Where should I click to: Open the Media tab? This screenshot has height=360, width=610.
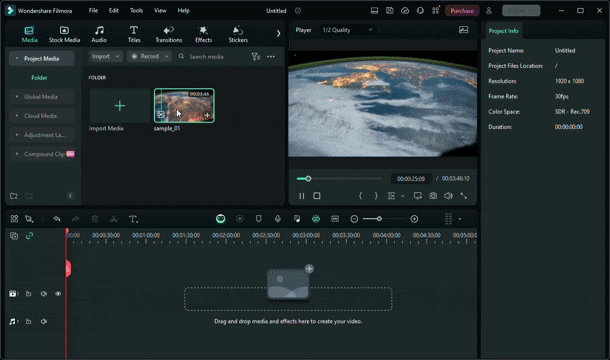(x=30, y=34)
